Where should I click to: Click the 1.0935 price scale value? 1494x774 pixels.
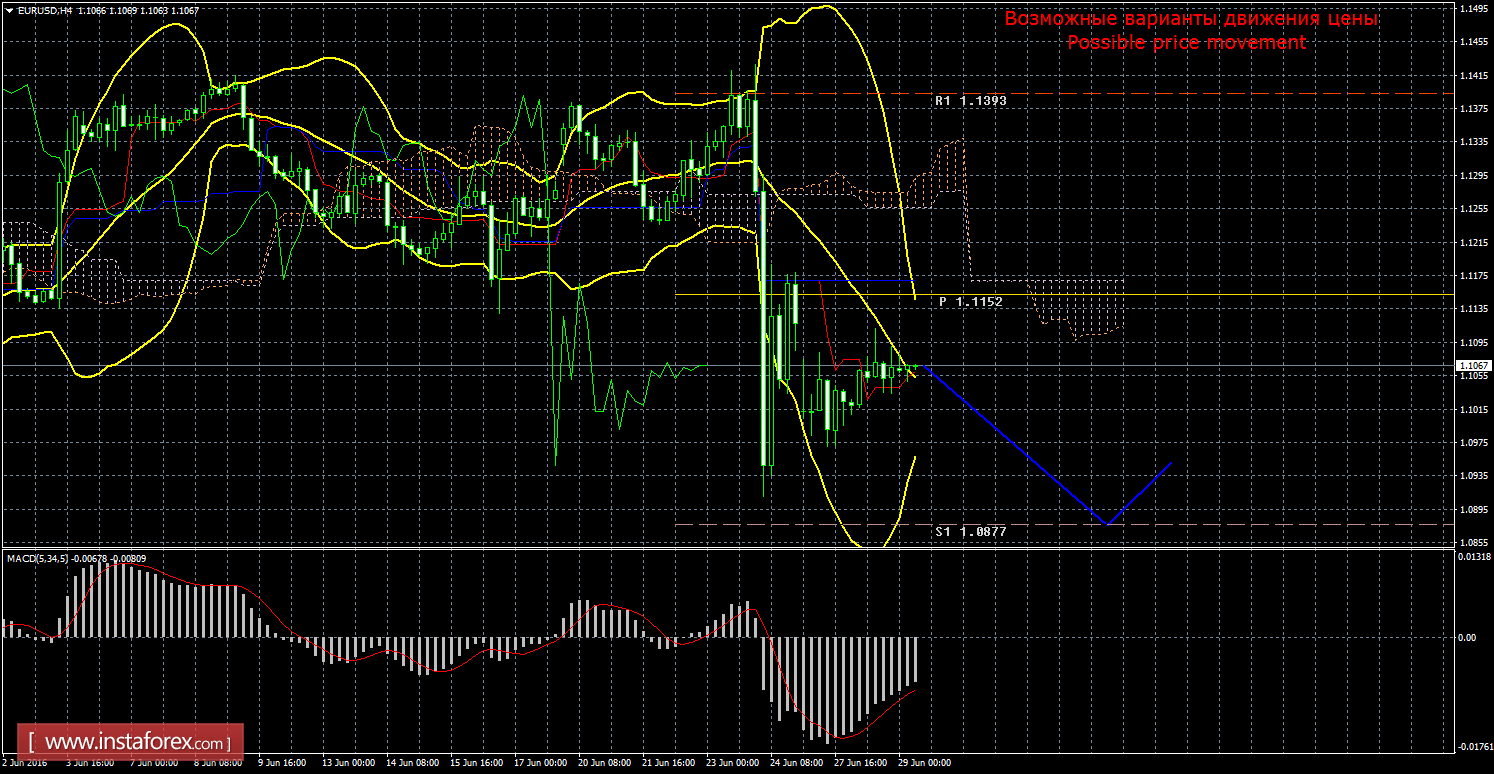coord(1474,477)
